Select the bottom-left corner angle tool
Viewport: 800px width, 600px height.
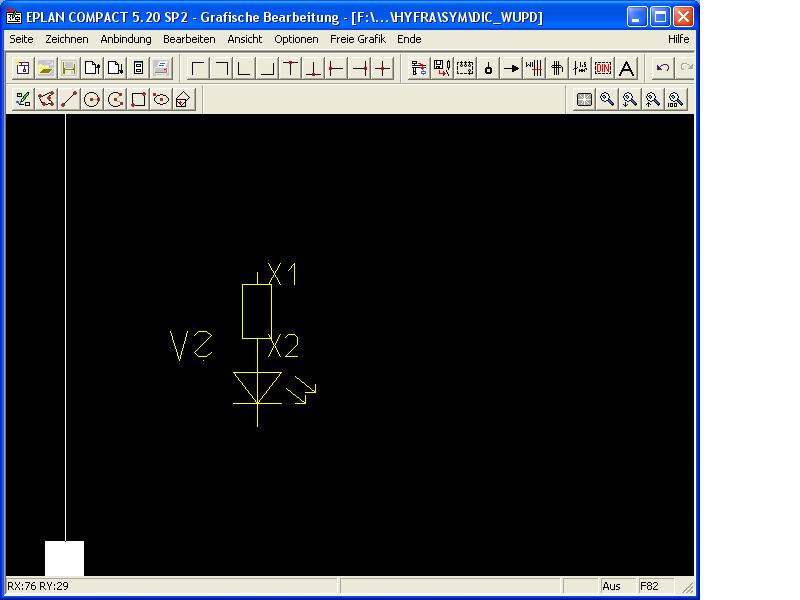pos(244,68)
